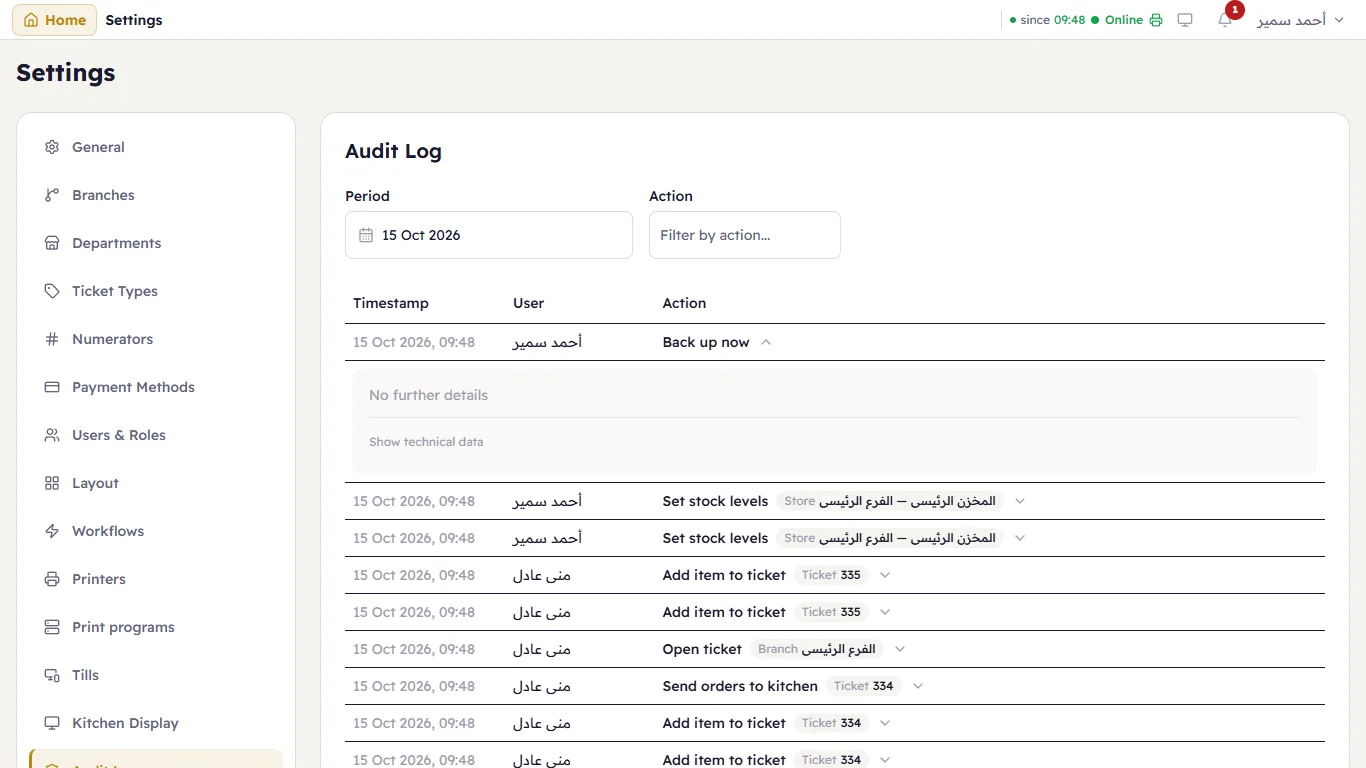Click the Departments store icon
Image resolution: width=1366 pixels, height=768 pixels.
(52, 243)
